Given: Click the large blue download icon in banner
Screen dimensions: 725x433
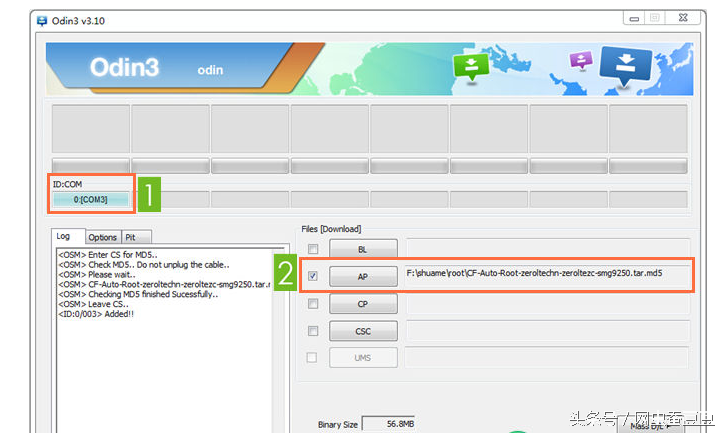Looking at the screenshot, I should pyautogui.click(x=626, y=66).
